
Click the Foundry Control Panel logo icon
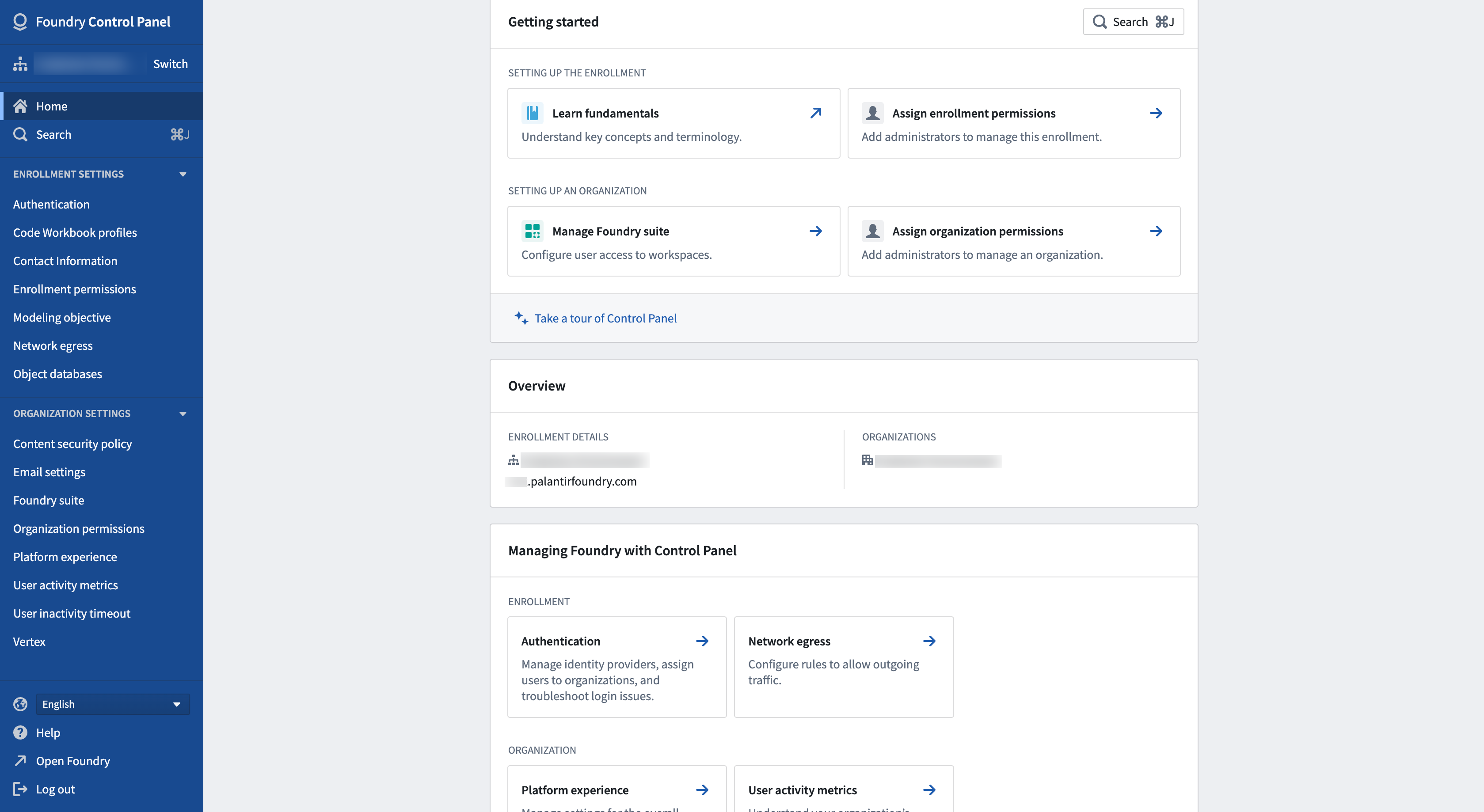(20, 22)
